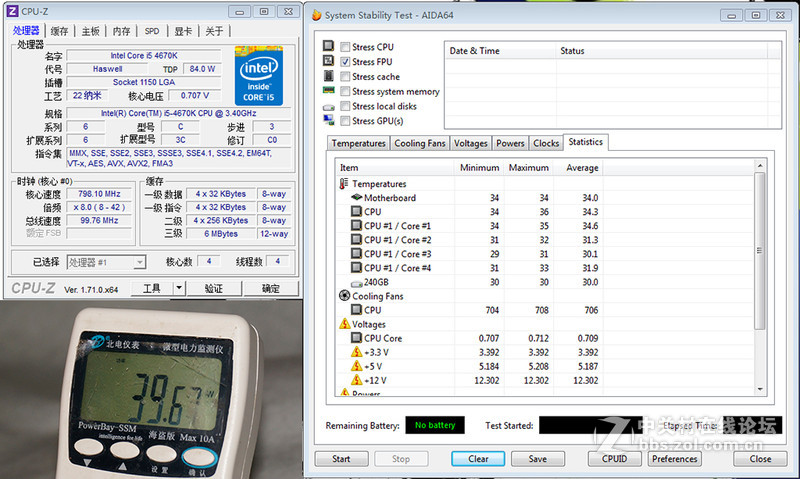Click the Intel Core i5 logo badge
This screenshot has height=479, width=800.
259,75
